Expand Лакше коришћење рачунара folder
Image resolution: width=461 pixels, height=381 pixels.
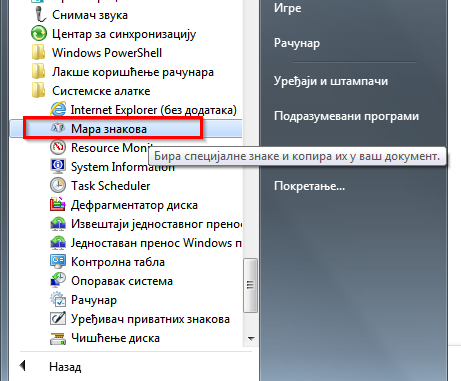(133, 72)
